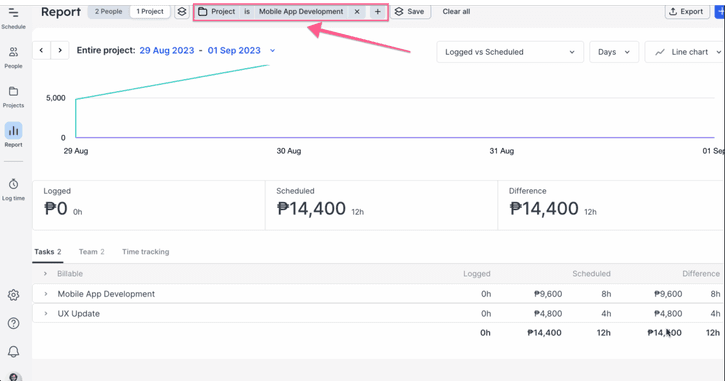Toggle the 2 People view
This screenshot has width=725, height=381.
(x=109, y=12)
